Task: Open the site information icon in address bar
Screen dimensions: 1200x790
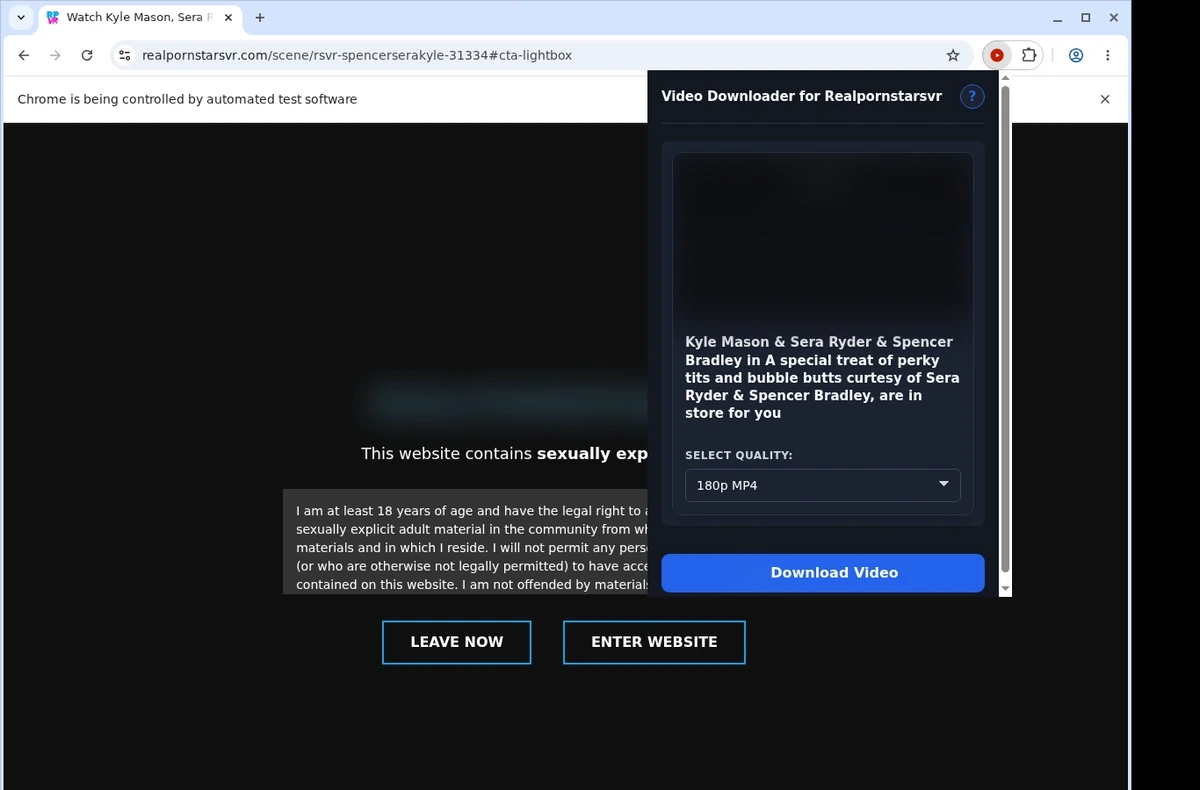Action: (x=124, y=56)
